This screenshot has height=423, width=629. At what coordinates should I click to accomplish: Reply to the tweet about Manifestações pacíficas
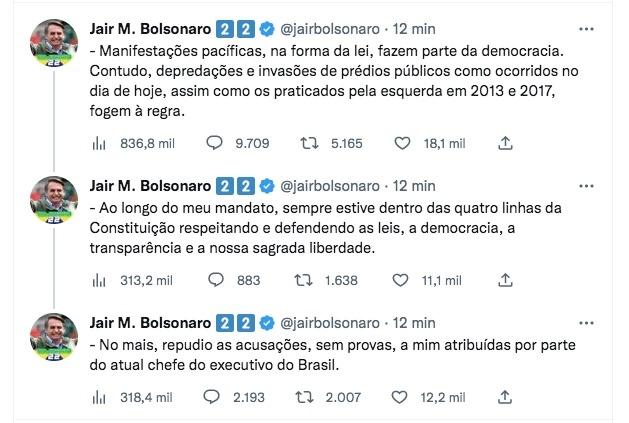(213, 143)
